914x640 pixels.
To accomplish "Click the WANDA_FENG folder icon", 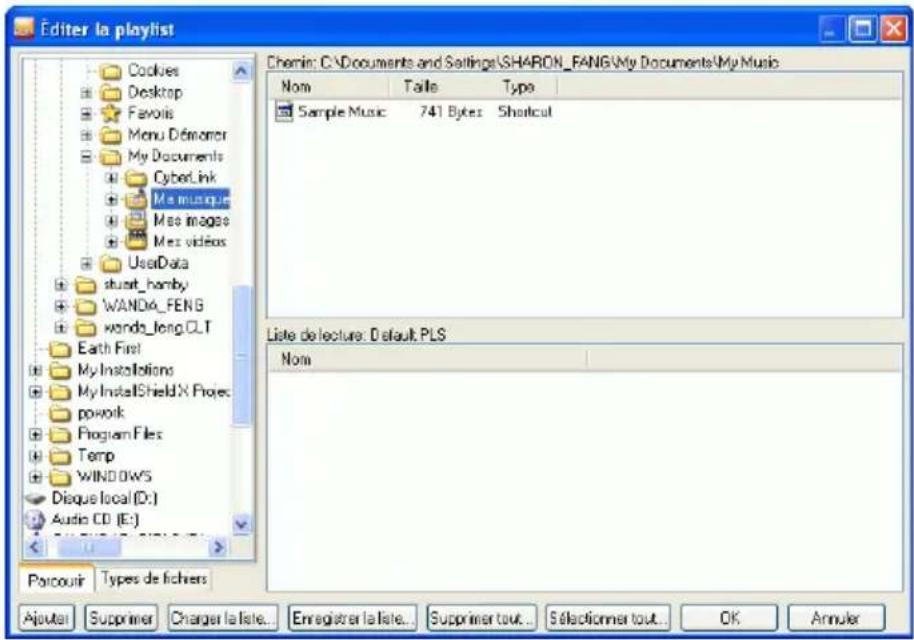I will coord(86,306).
